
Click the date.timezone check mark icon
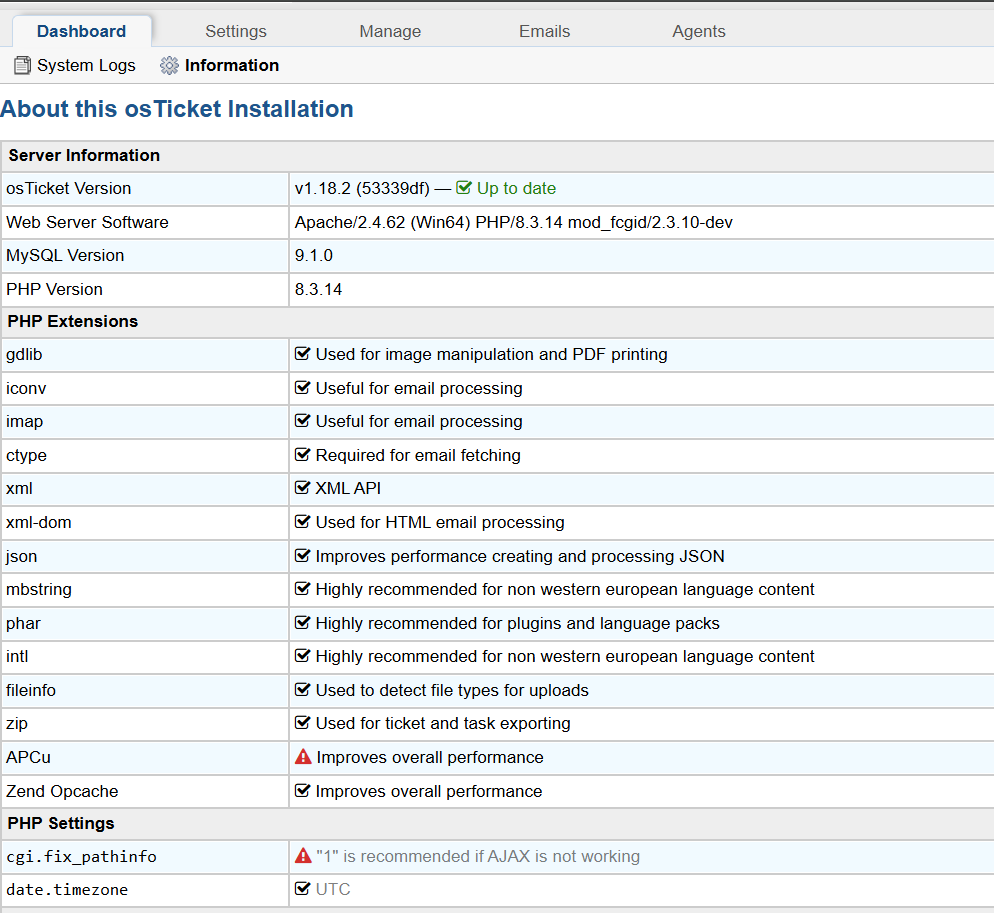[x=302, y=889]
